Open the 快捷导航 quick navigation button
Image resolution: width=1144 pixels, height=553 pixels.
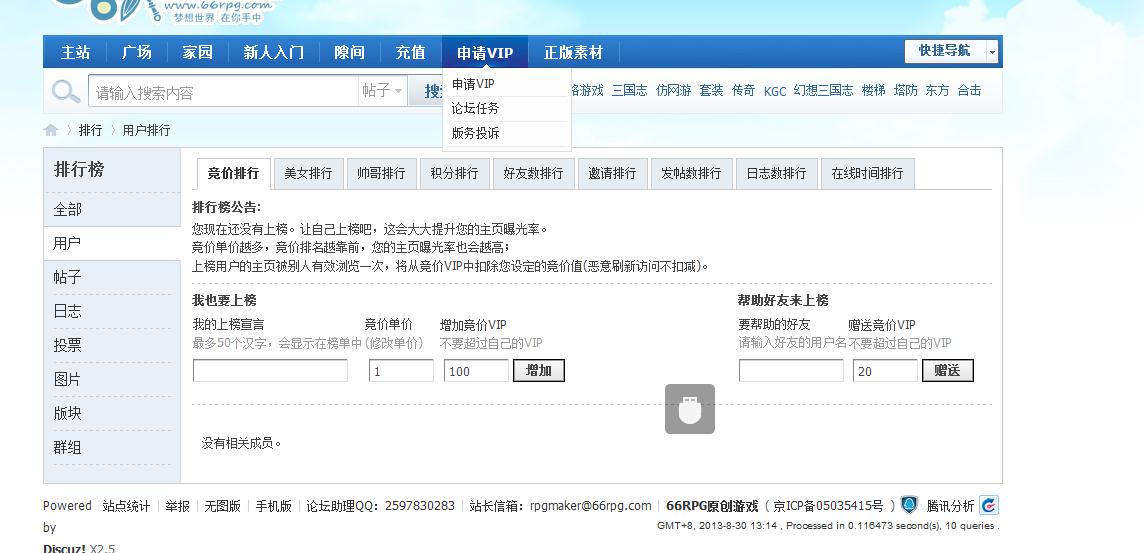click(946, 51)
